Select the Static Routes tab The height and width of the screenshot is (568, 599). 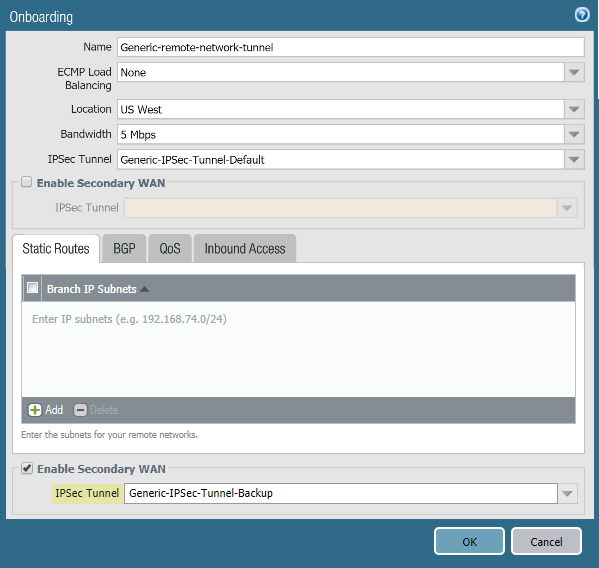click(56, 249)
